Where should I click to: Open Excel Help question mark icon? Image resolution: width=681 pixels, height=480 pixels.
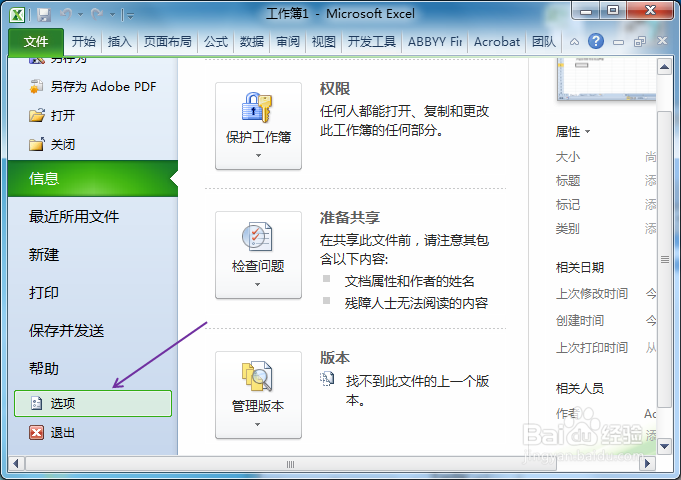click(x=596, y=41)
